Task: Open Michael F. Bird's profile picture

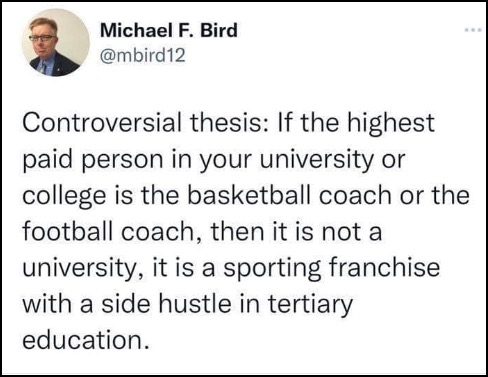Action: tap(56, 43)
